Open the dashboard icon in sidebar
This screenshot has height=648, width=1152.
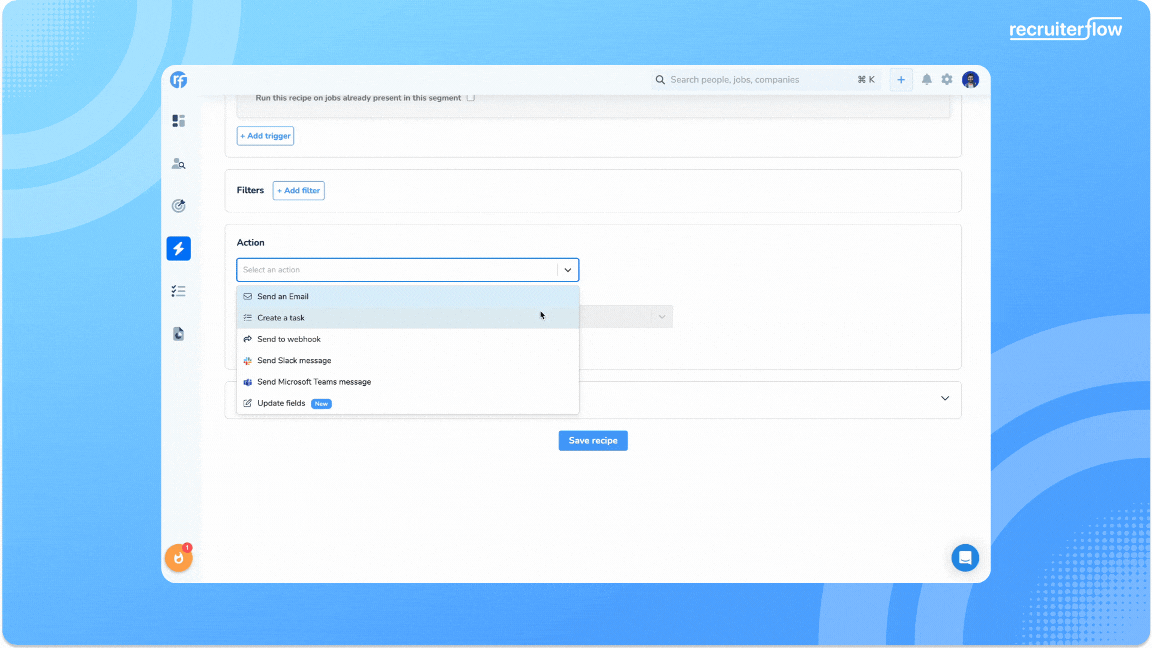[179, 121]
